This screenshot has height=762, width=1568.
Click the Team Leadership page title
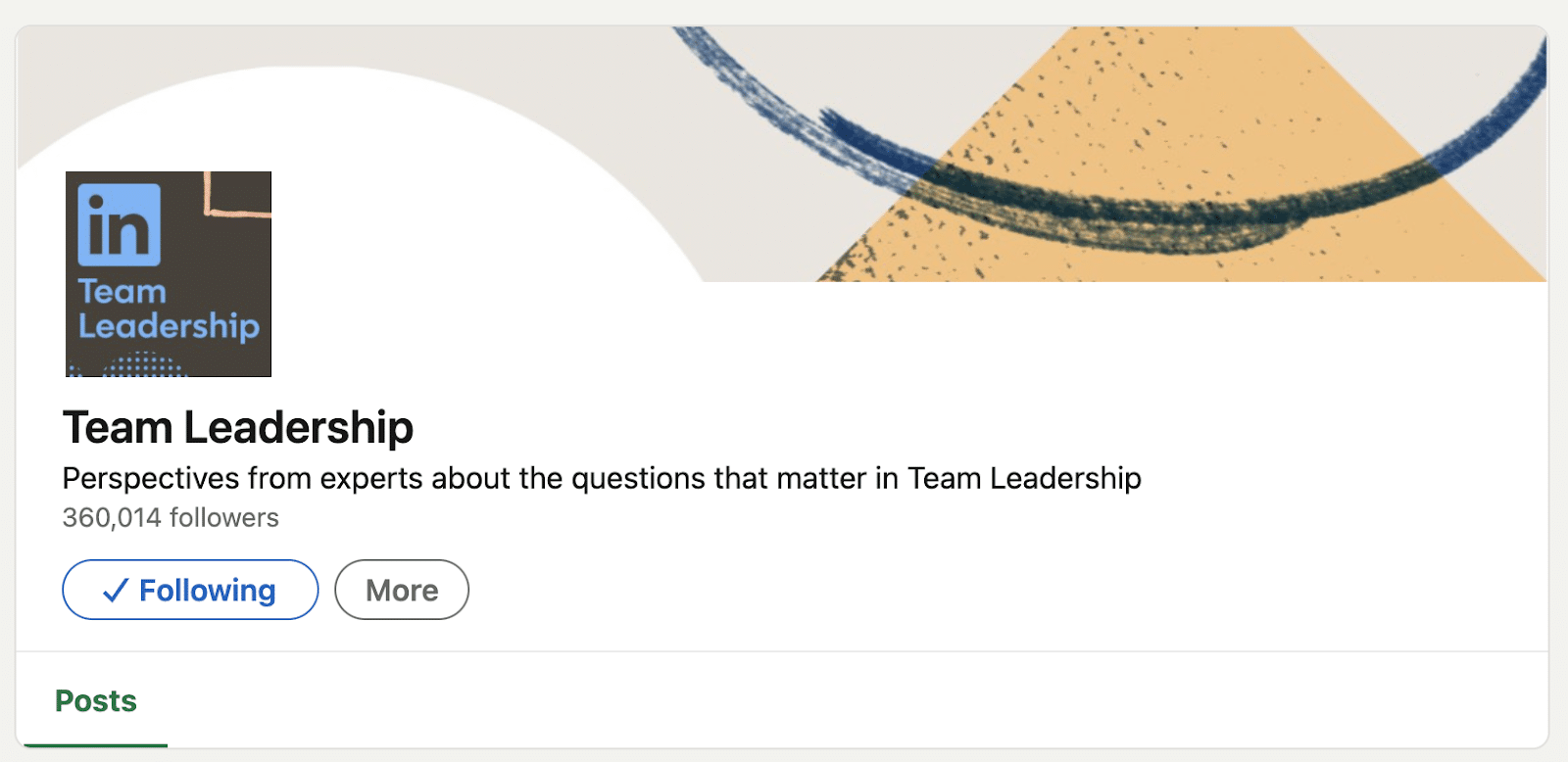pos(238,427)
